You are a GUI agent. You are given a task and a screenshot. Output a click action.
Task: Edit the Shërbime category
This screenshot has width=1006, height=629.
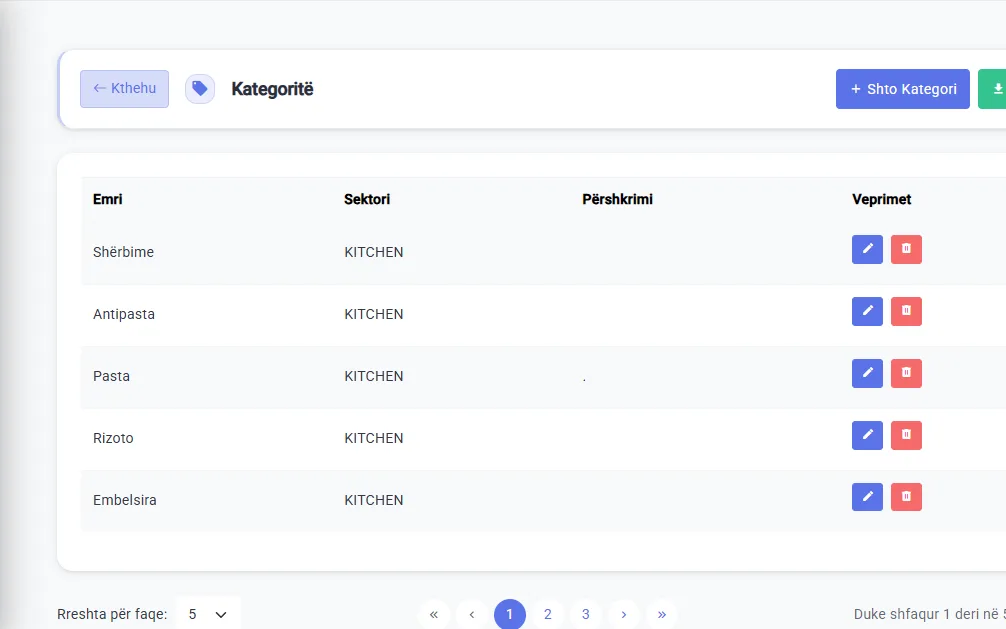867,249
